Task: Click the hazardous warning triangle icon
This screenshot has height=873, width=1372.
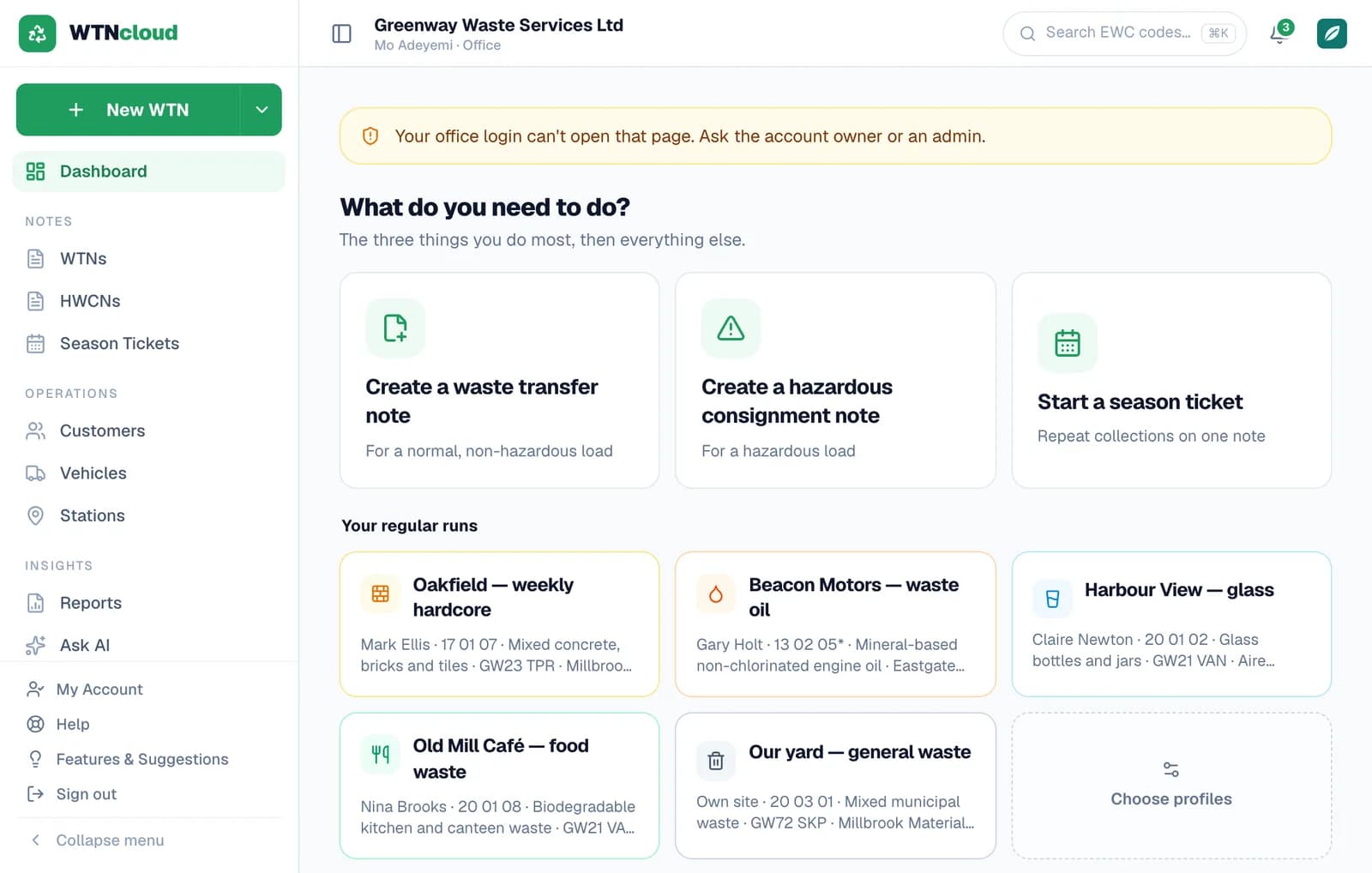Action: [731, 328]
